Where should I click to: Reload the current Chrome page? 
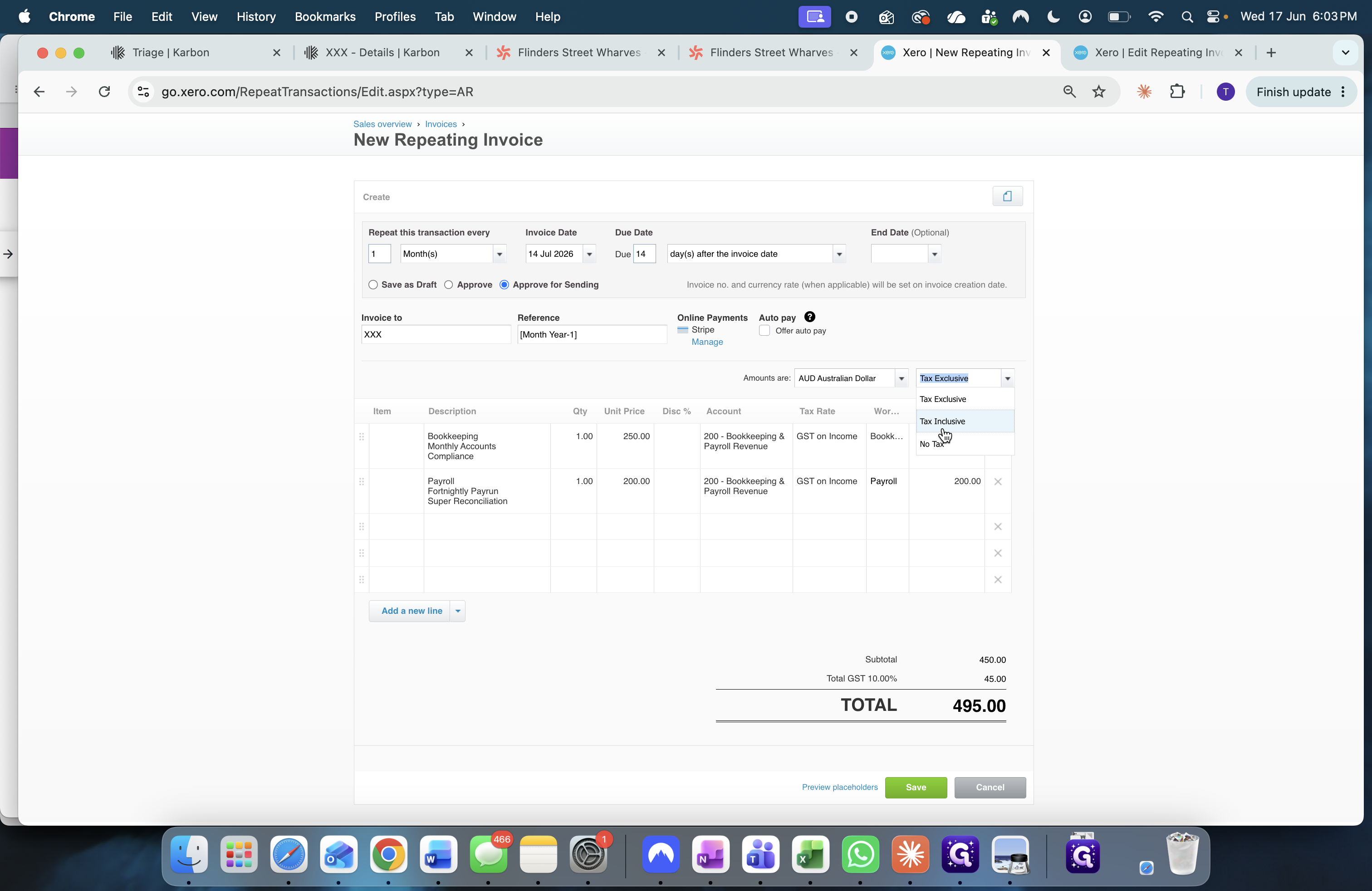104,92
